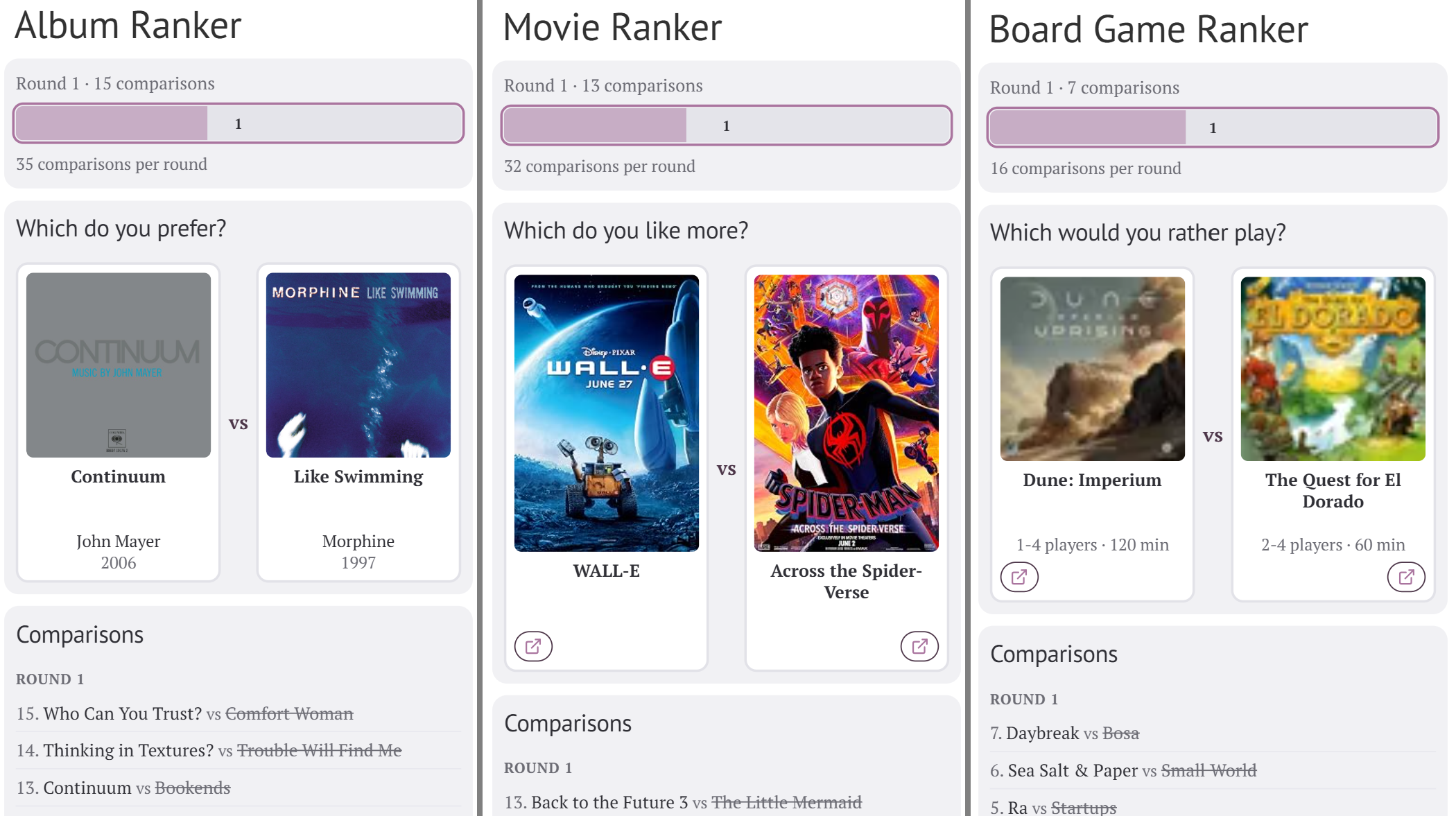This screenshot has width=1456, height=816.
Task: Click 'Round 1 · 7 comparisons' text
Action: pos(1084,87)
